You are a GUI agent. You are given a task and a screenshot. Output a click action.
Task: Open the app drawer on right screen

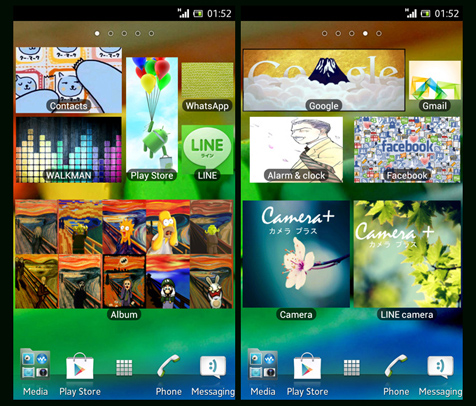click(x=352, y=368)
